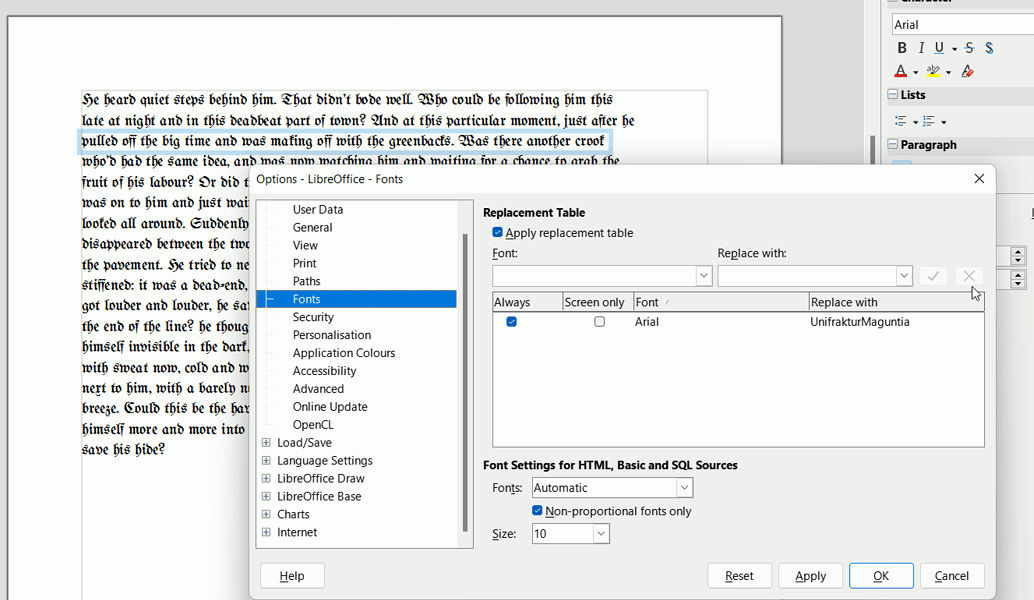Confirm the Options dialog with OK

(881, 576)
